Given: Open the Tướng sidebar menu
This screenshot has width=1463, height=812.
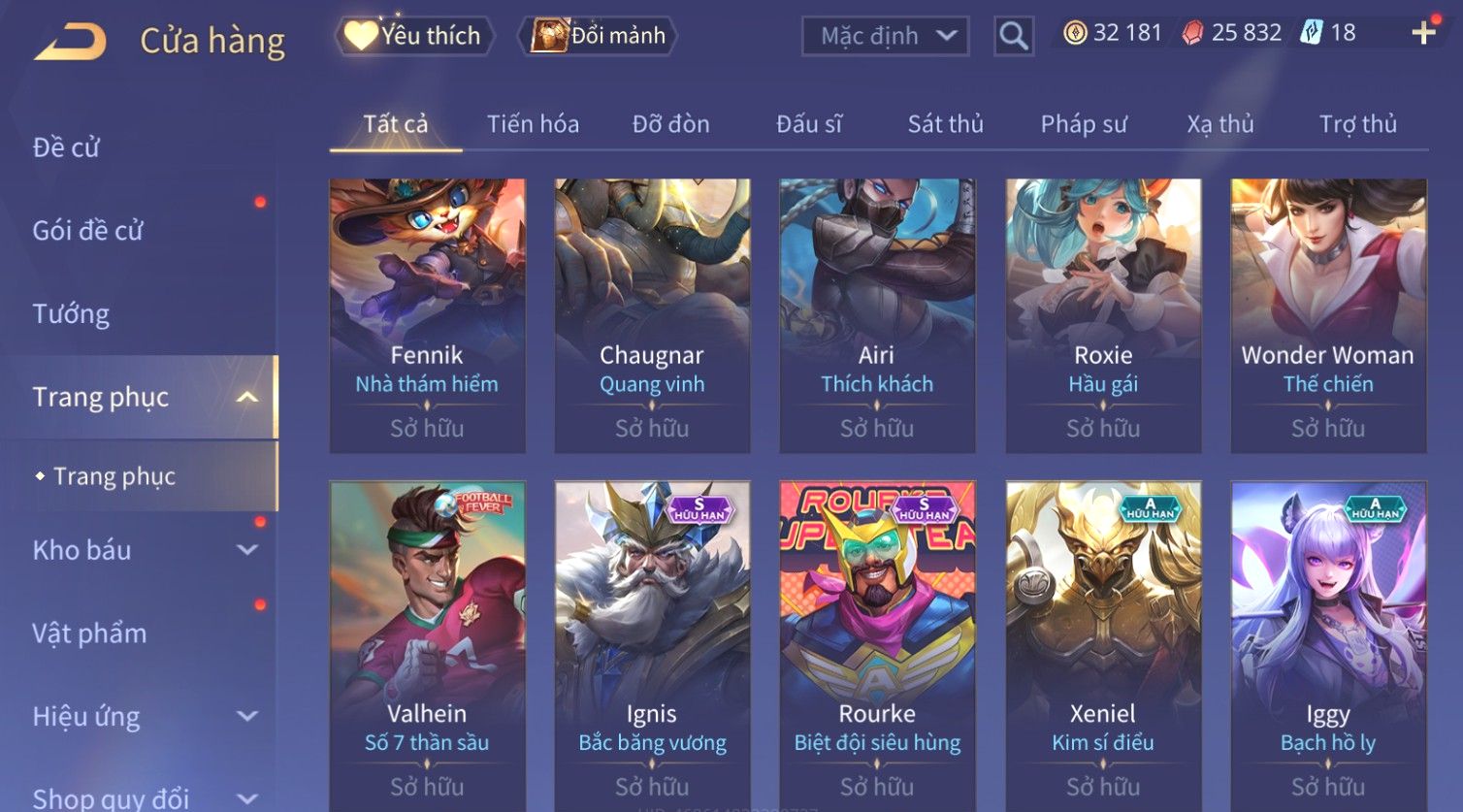Looking at the screenshot, I should (71, 314).
